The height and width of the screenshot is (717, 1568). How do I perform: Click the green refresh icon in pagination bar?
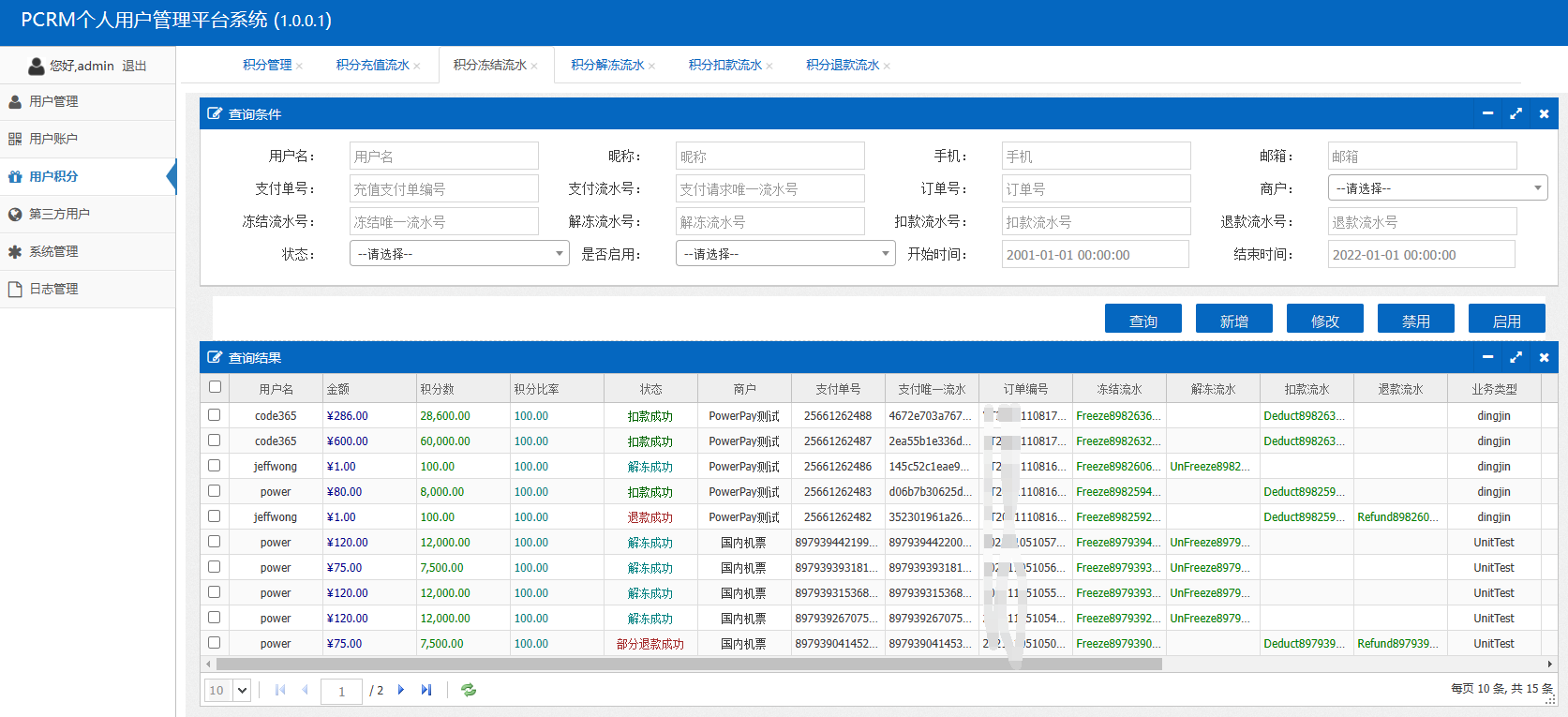469,690
